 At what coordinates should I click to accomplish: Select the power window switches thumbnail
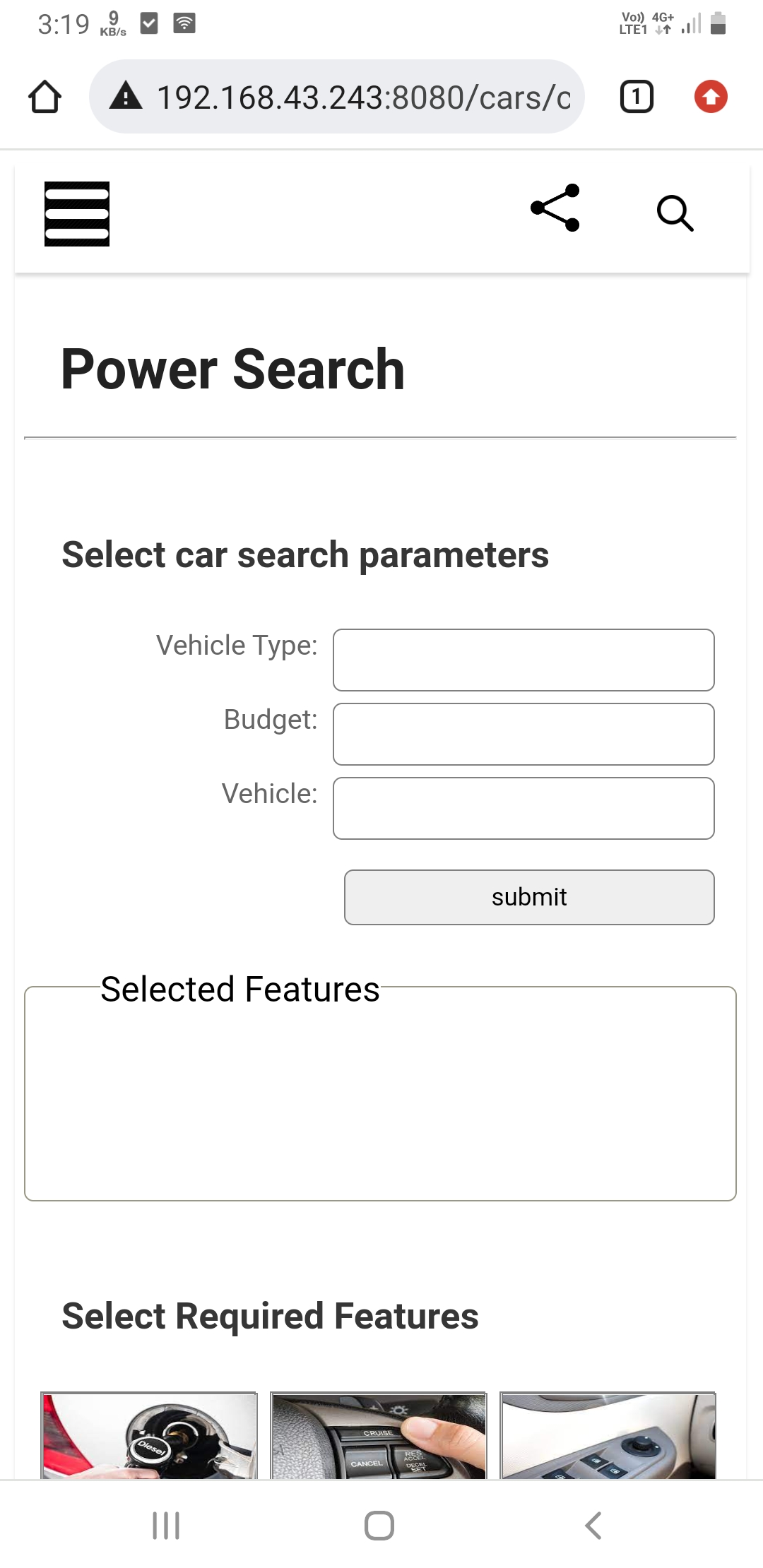click(608, 1435)
